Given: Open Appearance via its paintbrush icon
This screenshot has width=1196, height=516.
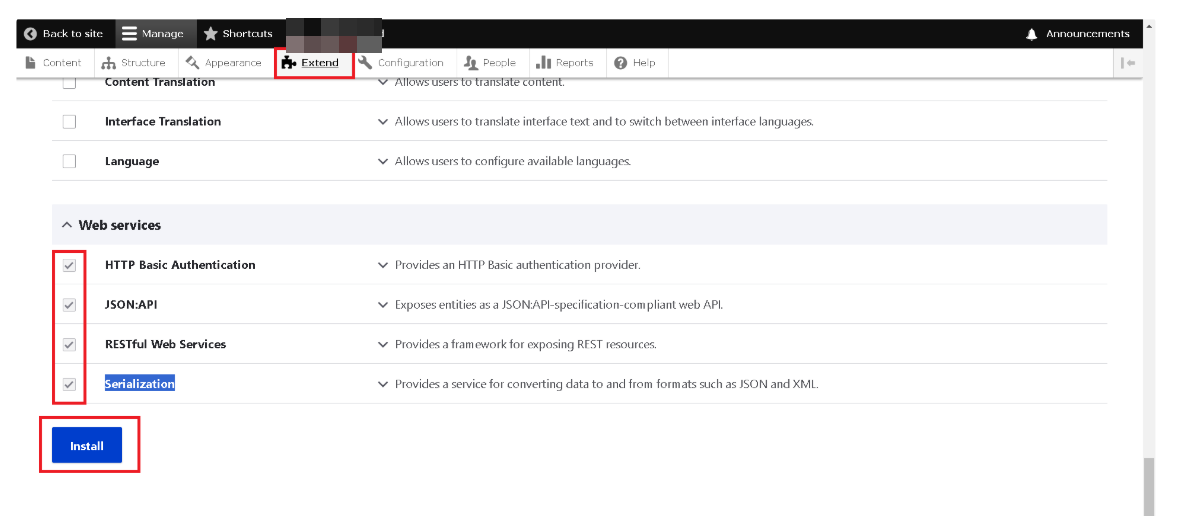Looking at the screenshot, I should pyautogui.click(x=193, y=63).
